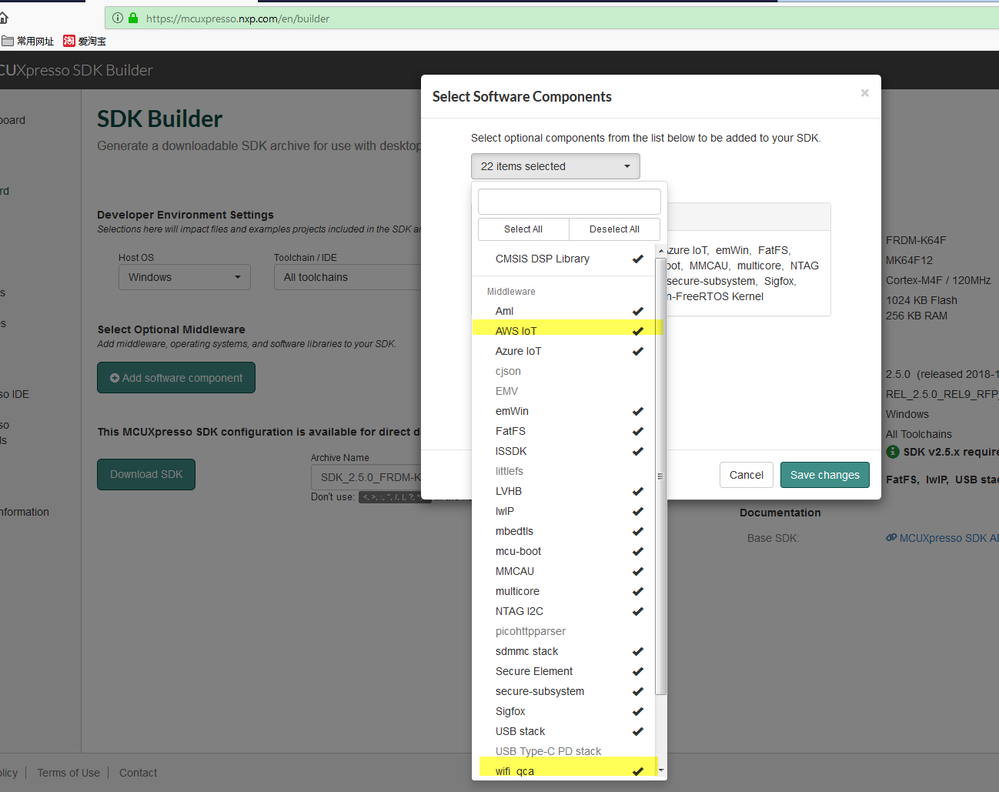This screenshot has width=999, height=792.
Task: Select the picohttpparser list item
Action: click(x=564, y=631)
